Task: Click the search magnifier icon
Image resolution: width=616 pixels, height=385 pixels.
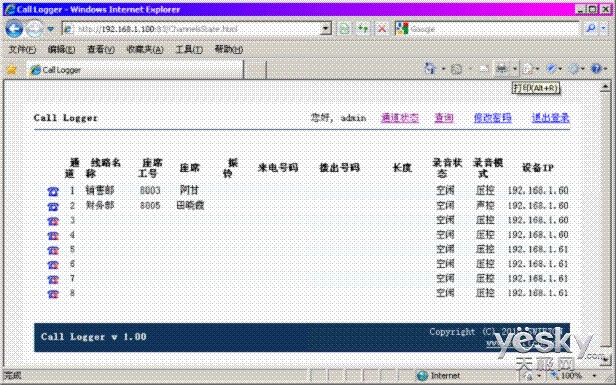Action: [x=590, y=28]
